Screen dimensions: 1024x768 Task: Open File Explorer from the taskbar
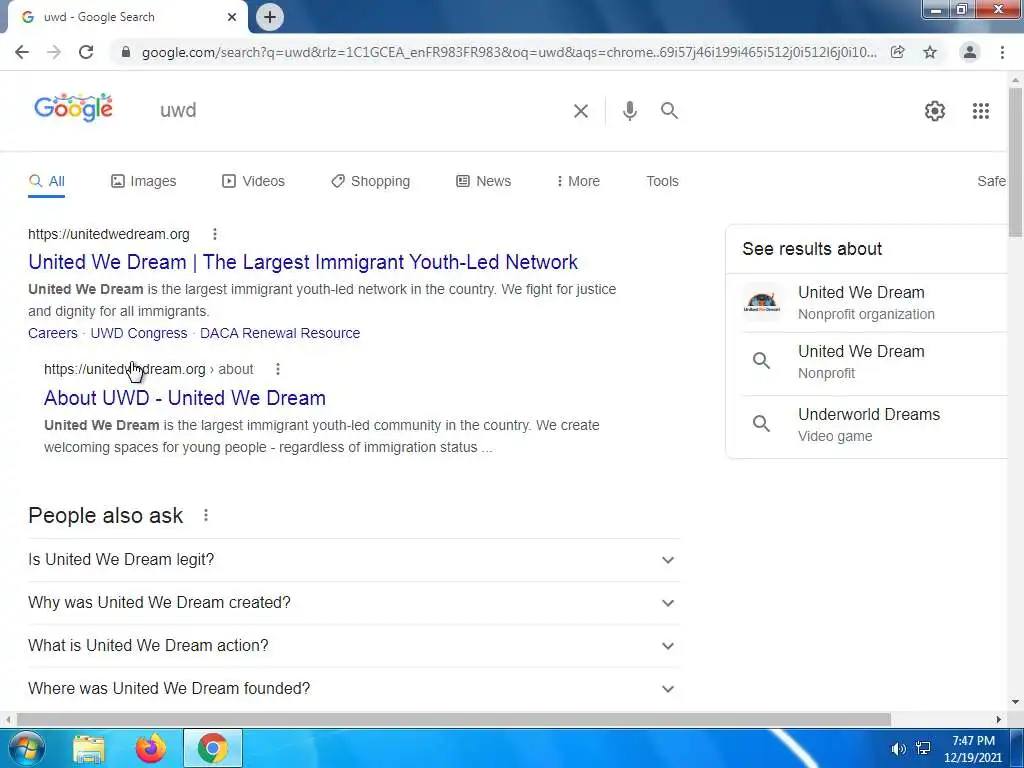point(89,748)
